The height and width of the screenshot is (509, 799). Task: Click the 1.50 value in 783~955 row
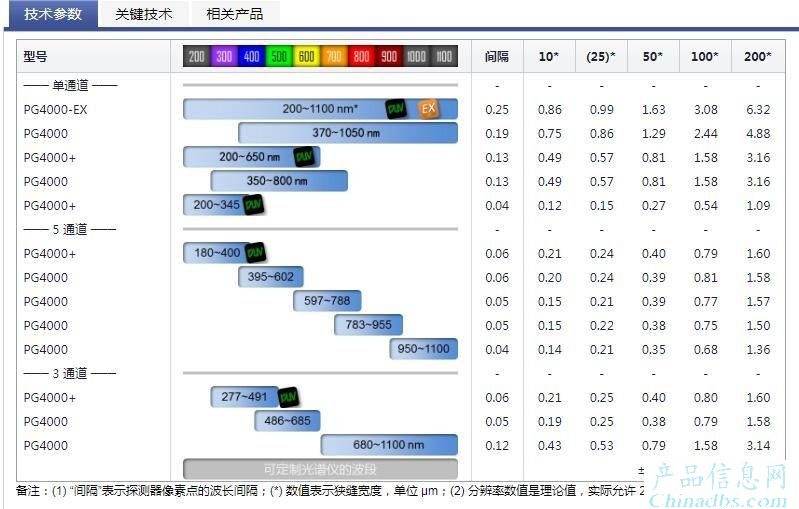[758, 326]
